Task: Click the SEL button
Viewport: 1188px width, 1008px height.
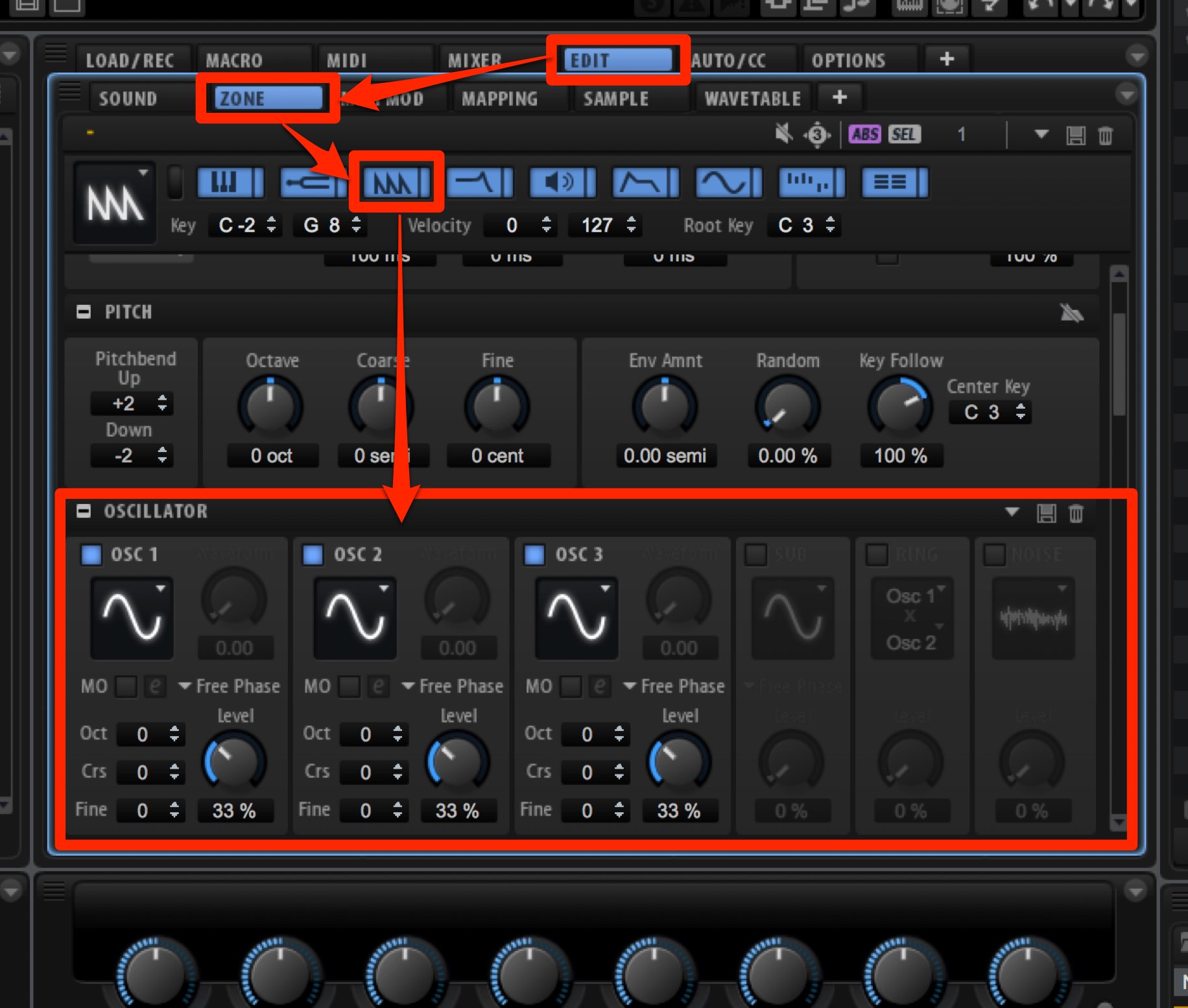Action: 903,134
